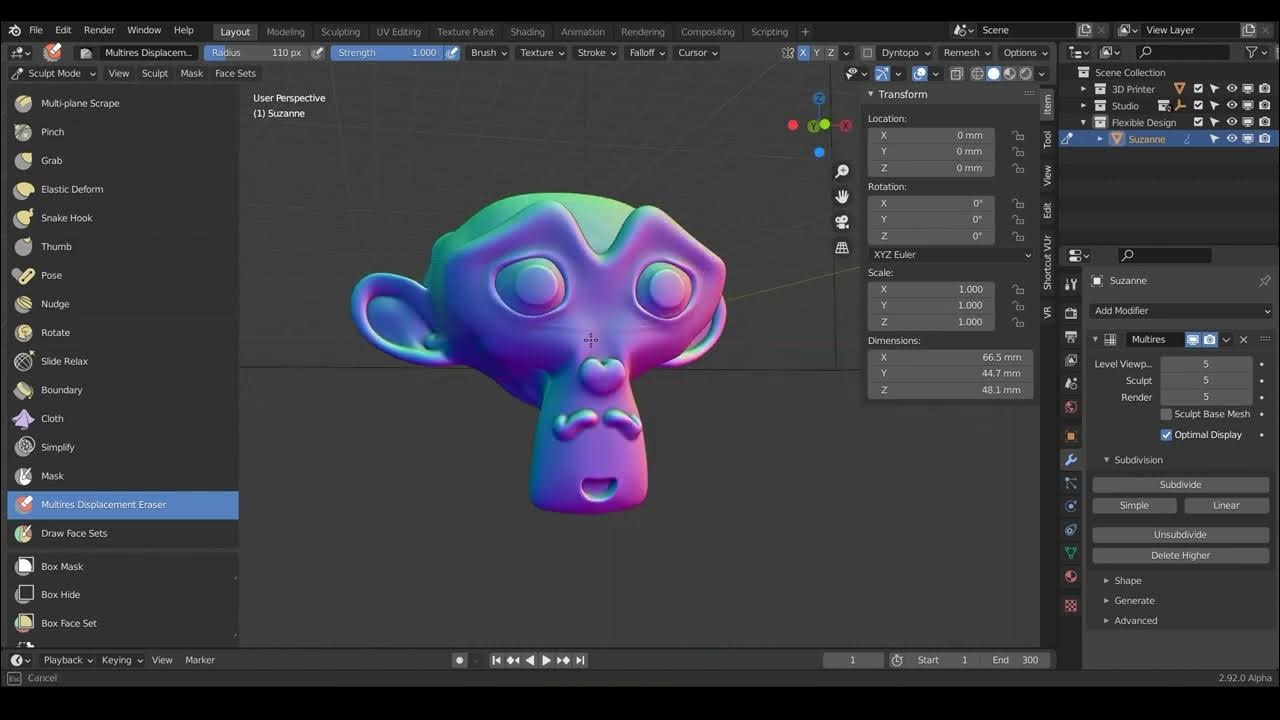
Task: Switch to the Tool sidebar tab
Action: pos(1048,139)
